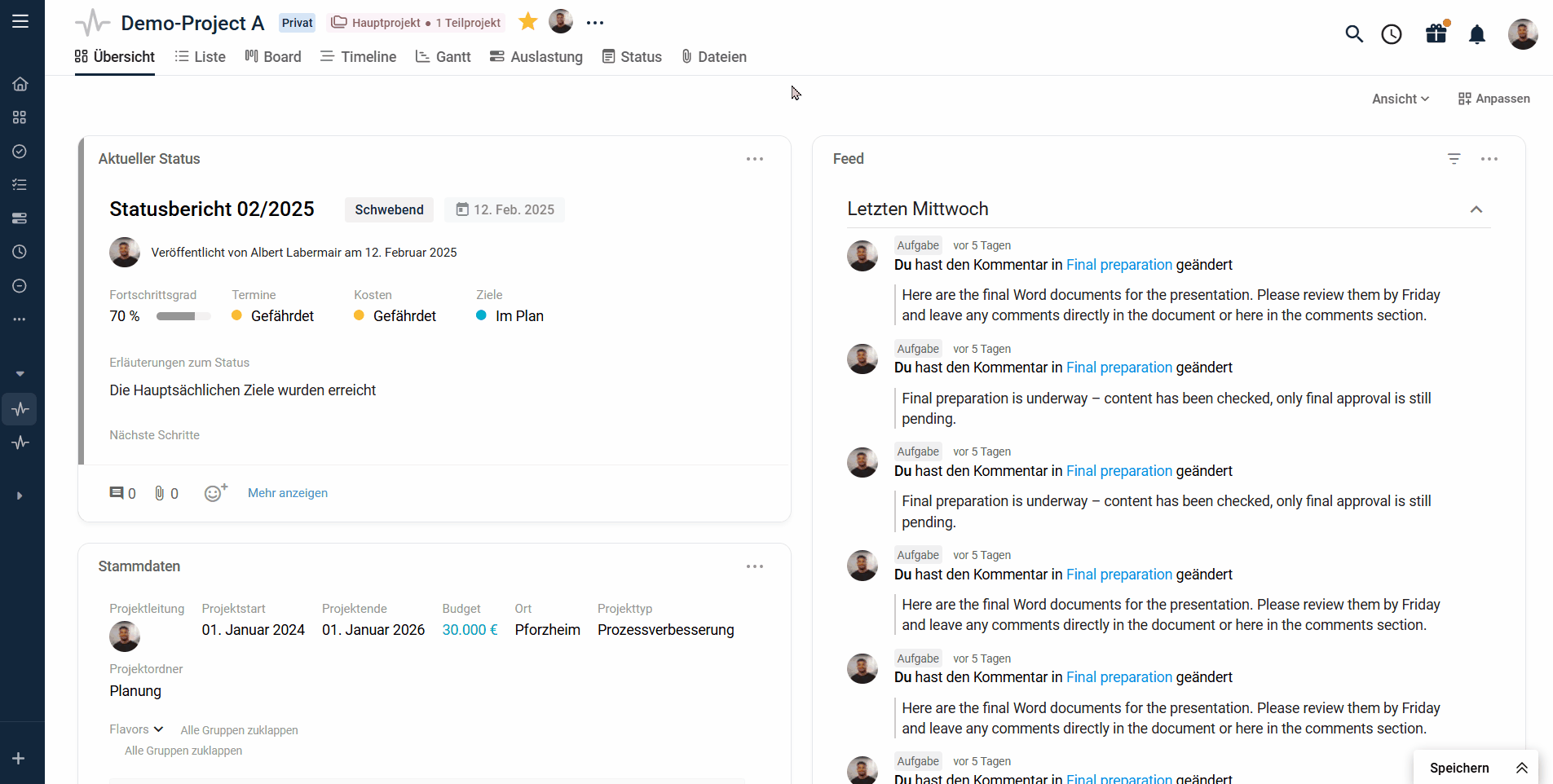Viewport: 1553px width, 784px height.
Task: Switch to the Gantt tab
Action: tap(443, 57)
